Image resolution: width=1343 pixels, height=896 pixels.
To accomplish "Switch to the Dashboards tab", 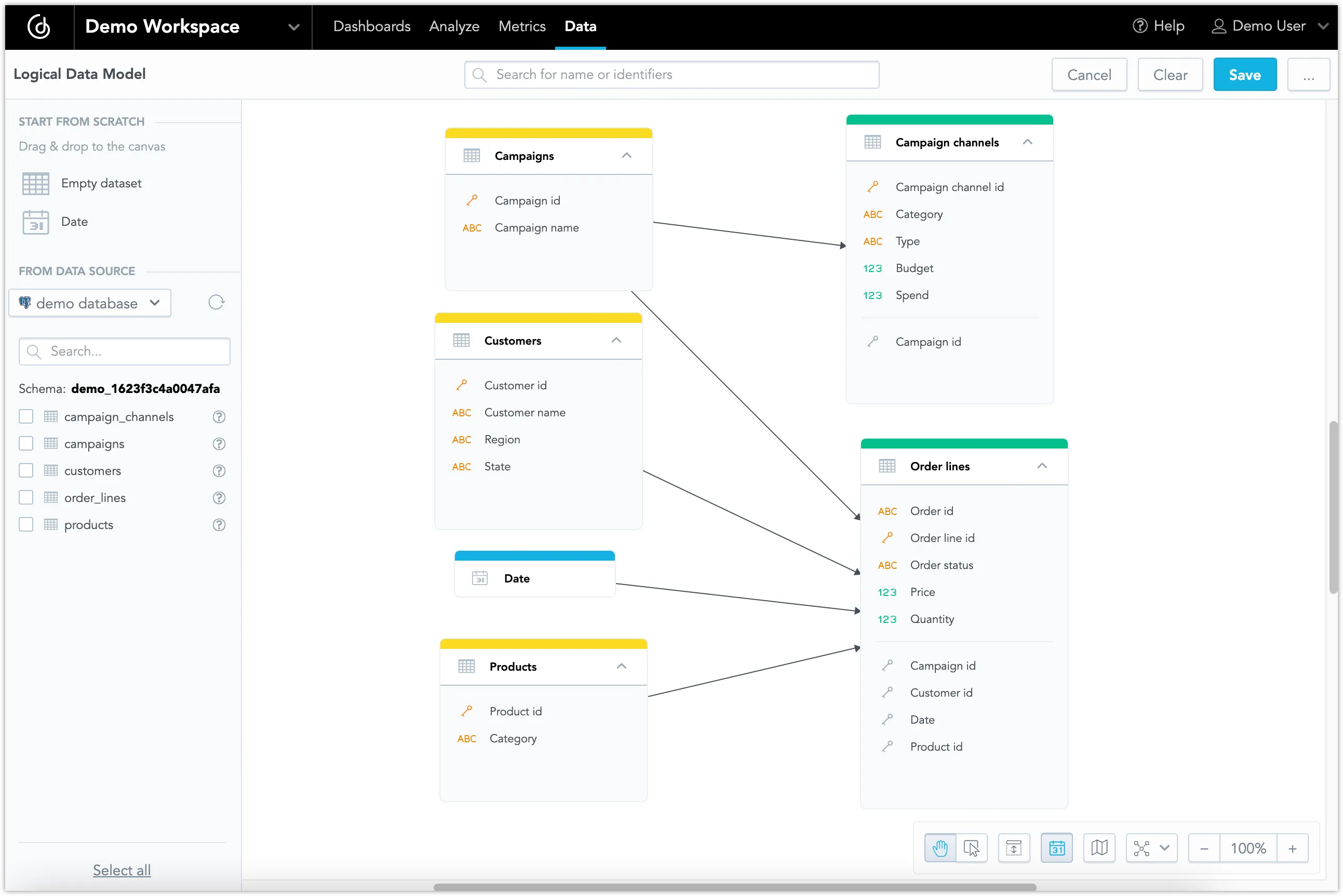I will click(371, 26).
